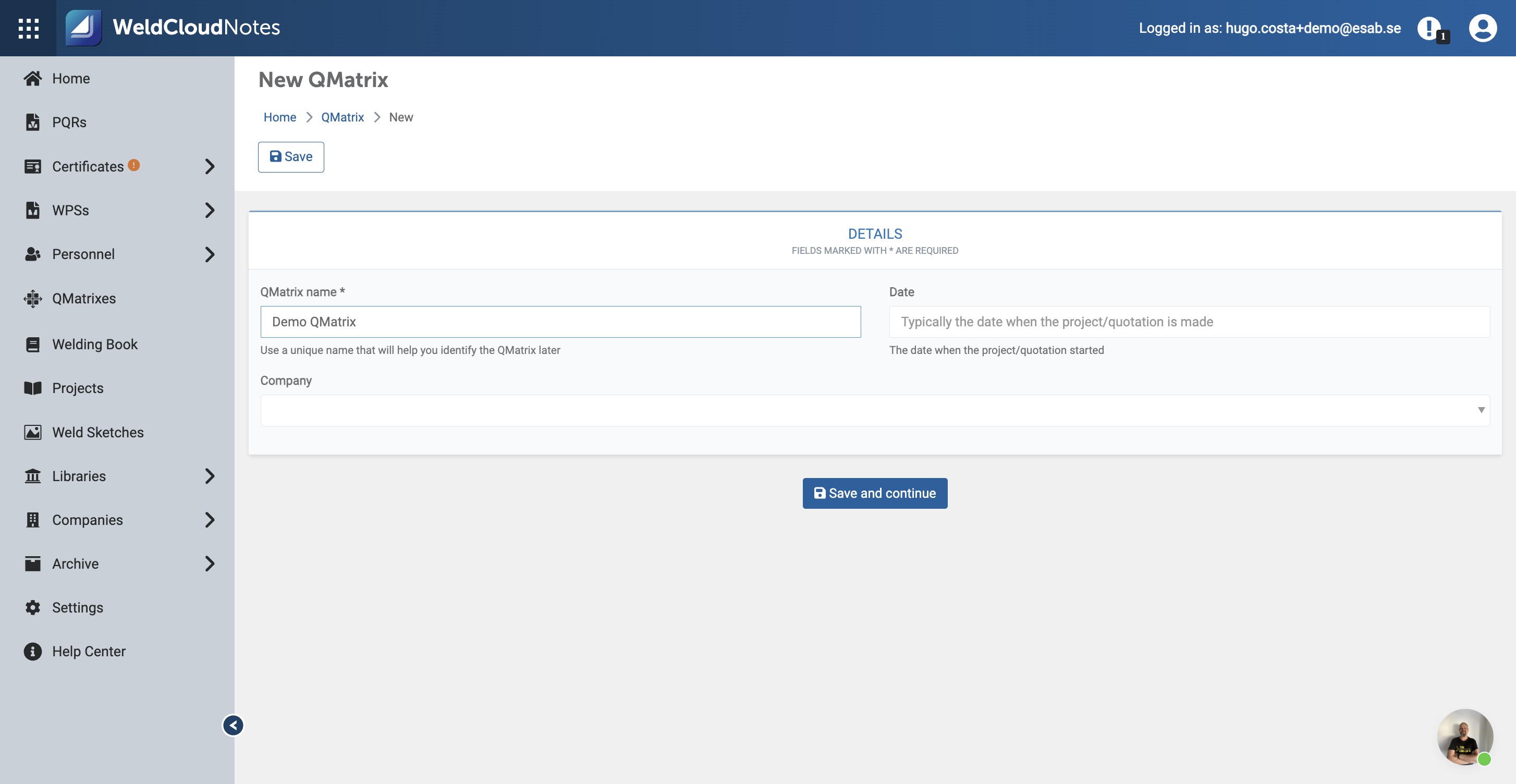Screen dimensions: 1516x784
Task: Click the Archive box icon
Action: 33,563
